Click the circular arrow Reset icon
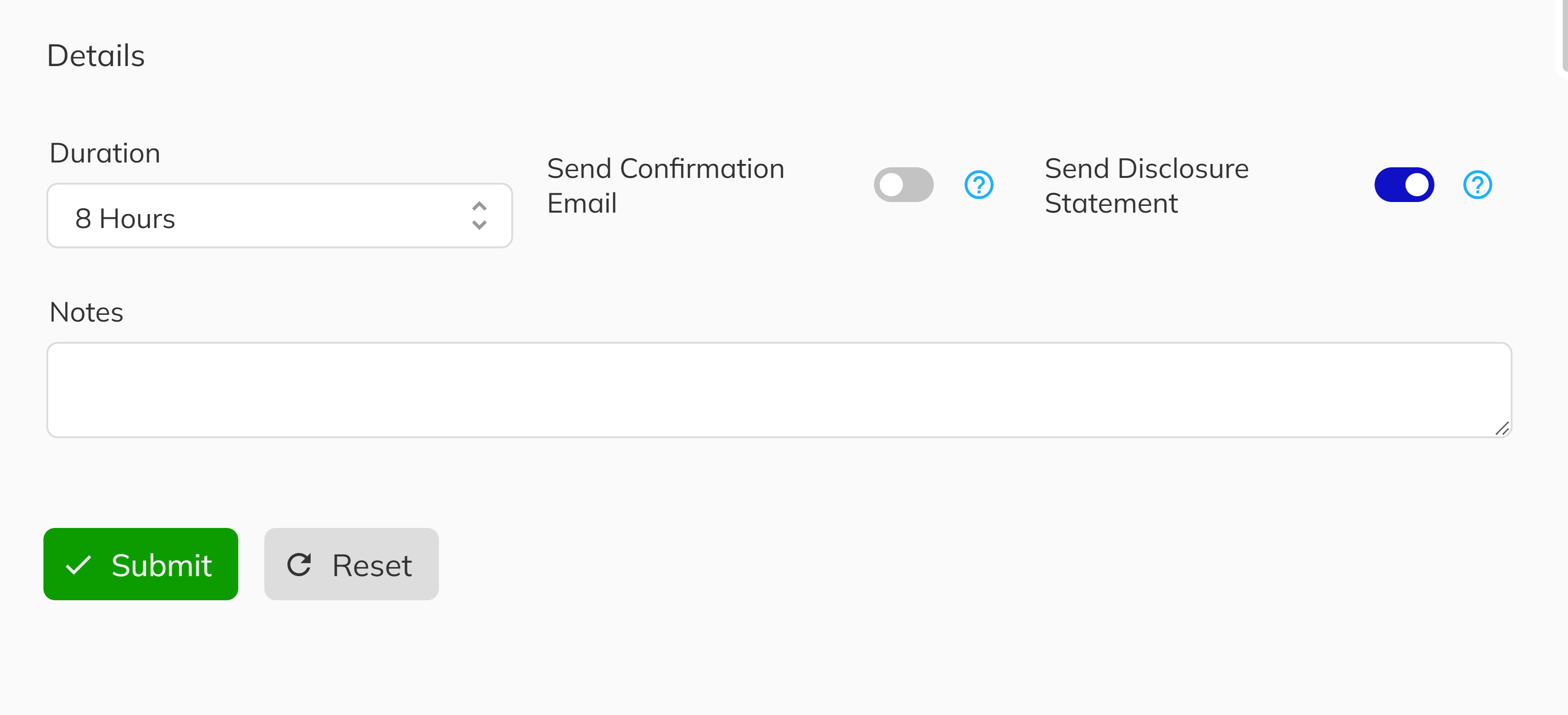This screenshot has width=1568, height=715. pos(300,565)
